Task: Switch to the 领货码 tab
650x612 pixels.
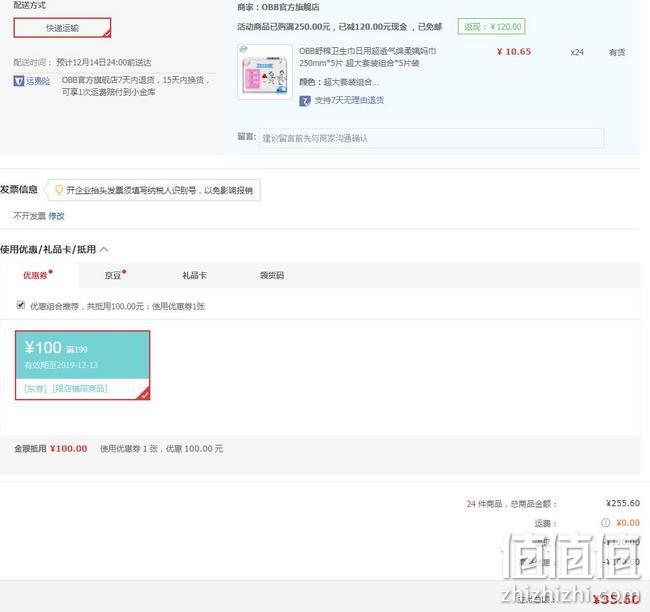Action: click(272, 275)
